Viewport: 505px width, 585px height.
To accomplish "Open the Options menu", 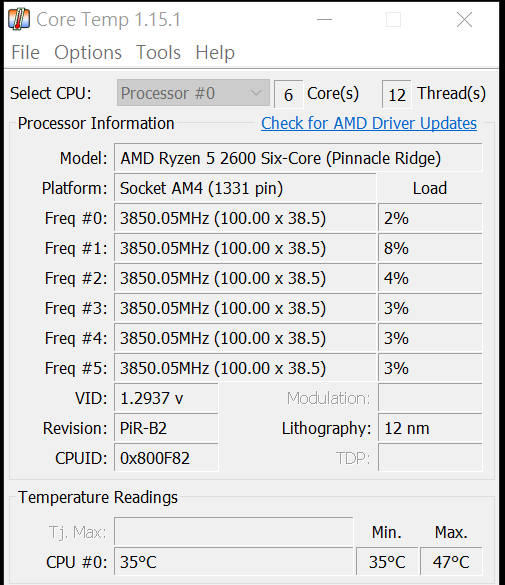I will [x=88, y=52].
